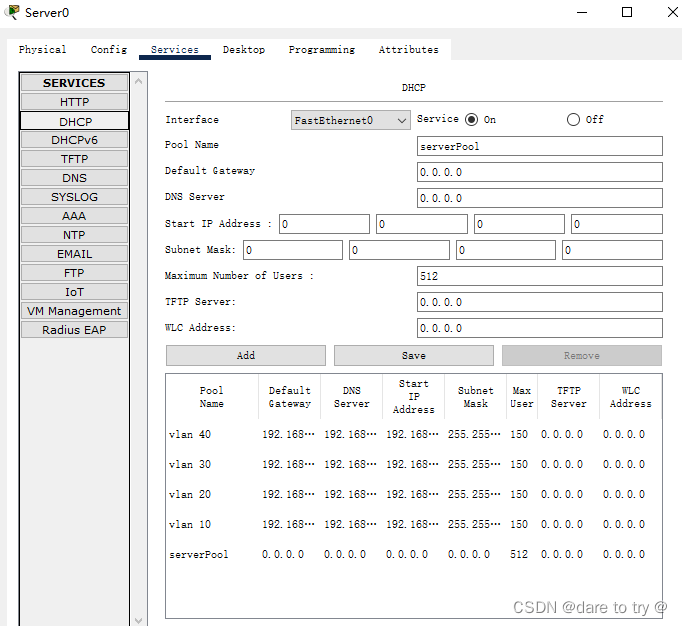Click the Add pool button

[x=246, y=356]
